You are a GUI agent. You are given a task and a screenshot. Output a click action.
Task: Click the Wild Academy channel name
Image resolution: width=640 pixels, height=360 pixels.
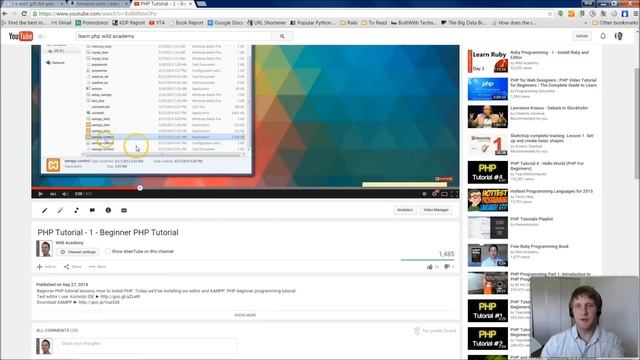click(69, 243)
